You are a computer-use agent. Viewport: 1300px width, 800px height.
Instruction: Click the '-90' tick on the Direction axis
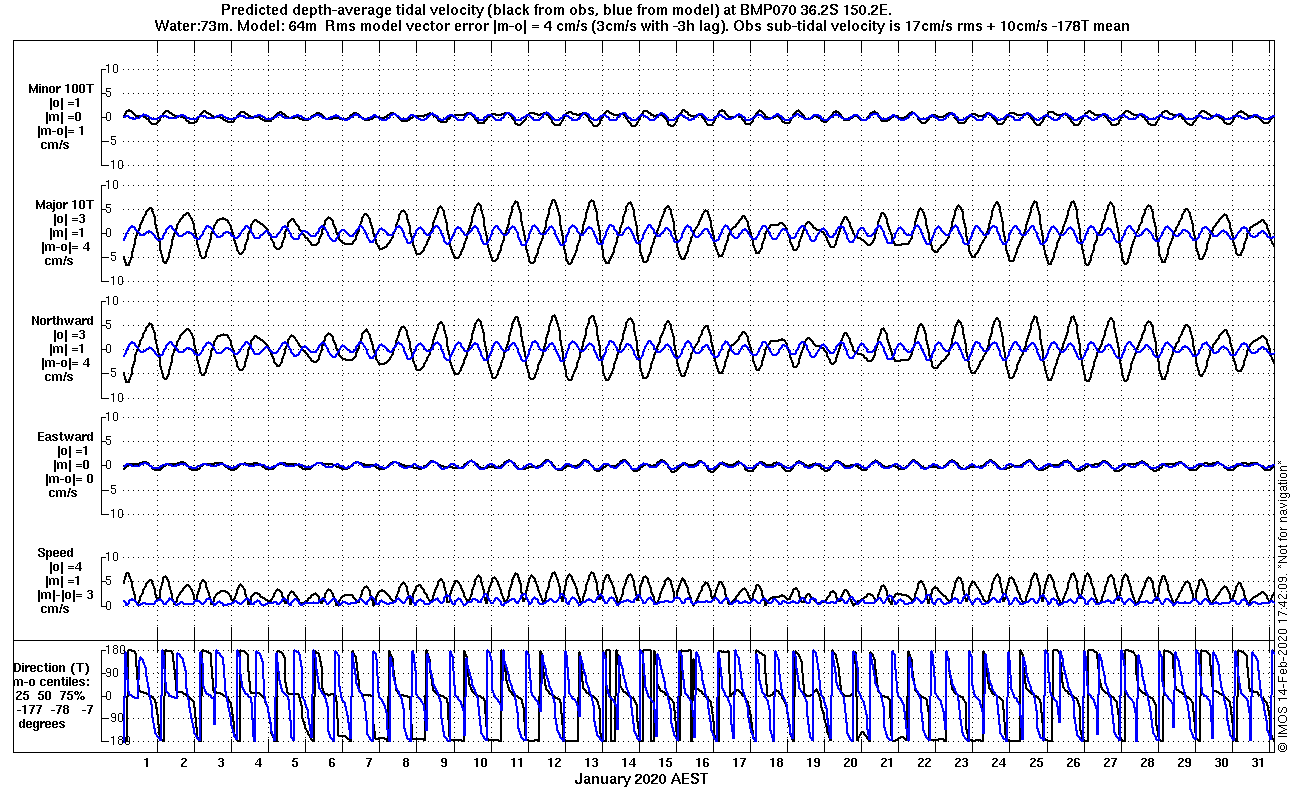pos(115,718)
